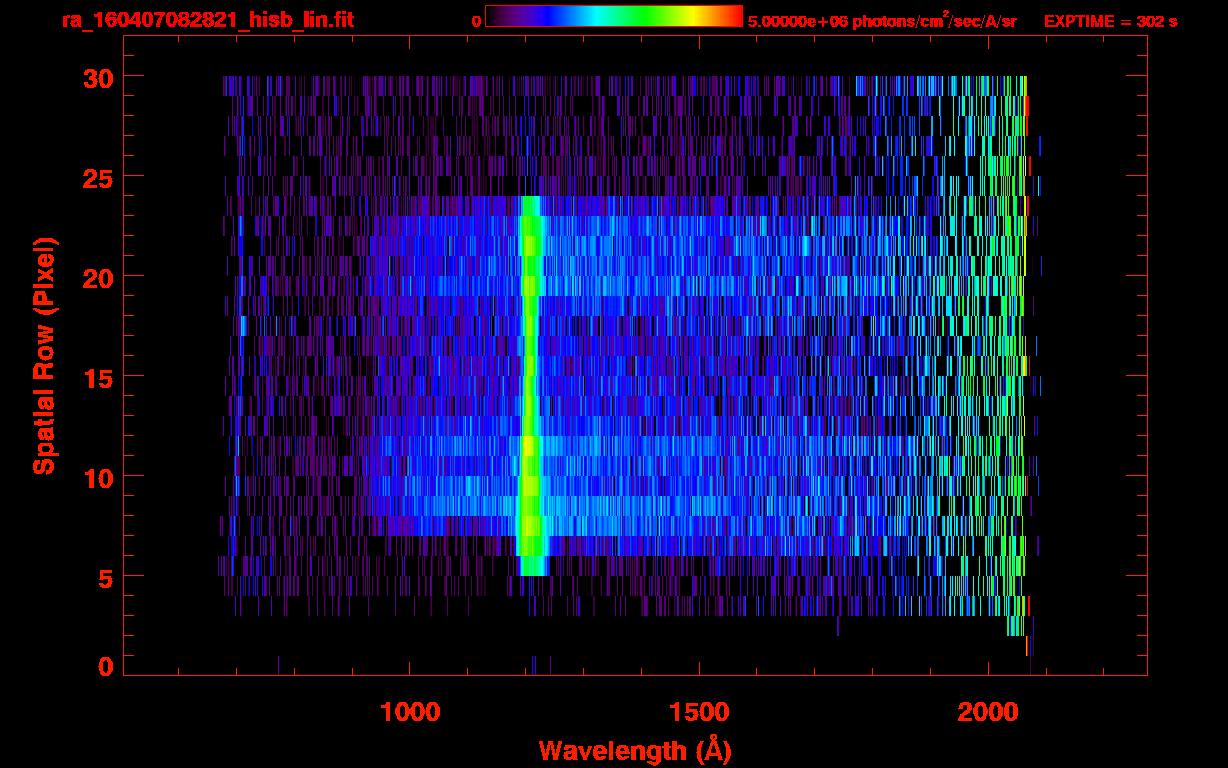The image size is (1228, 768).
Task: Click the 1500 tick label on wavelength axis
Action: pyautogui.click(x=698, y=712)
